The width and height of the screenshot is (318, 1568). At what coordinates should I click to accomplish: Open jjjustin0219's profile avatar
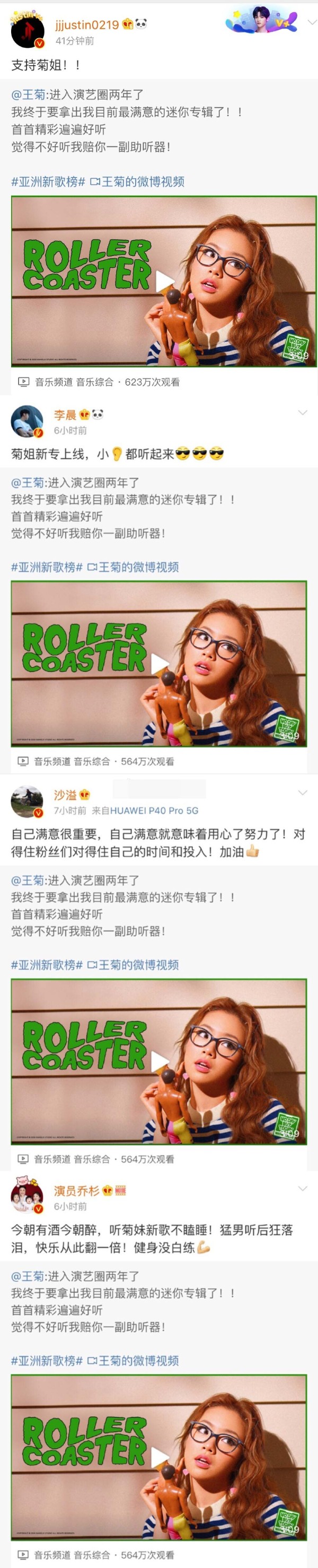coord(28,31)
